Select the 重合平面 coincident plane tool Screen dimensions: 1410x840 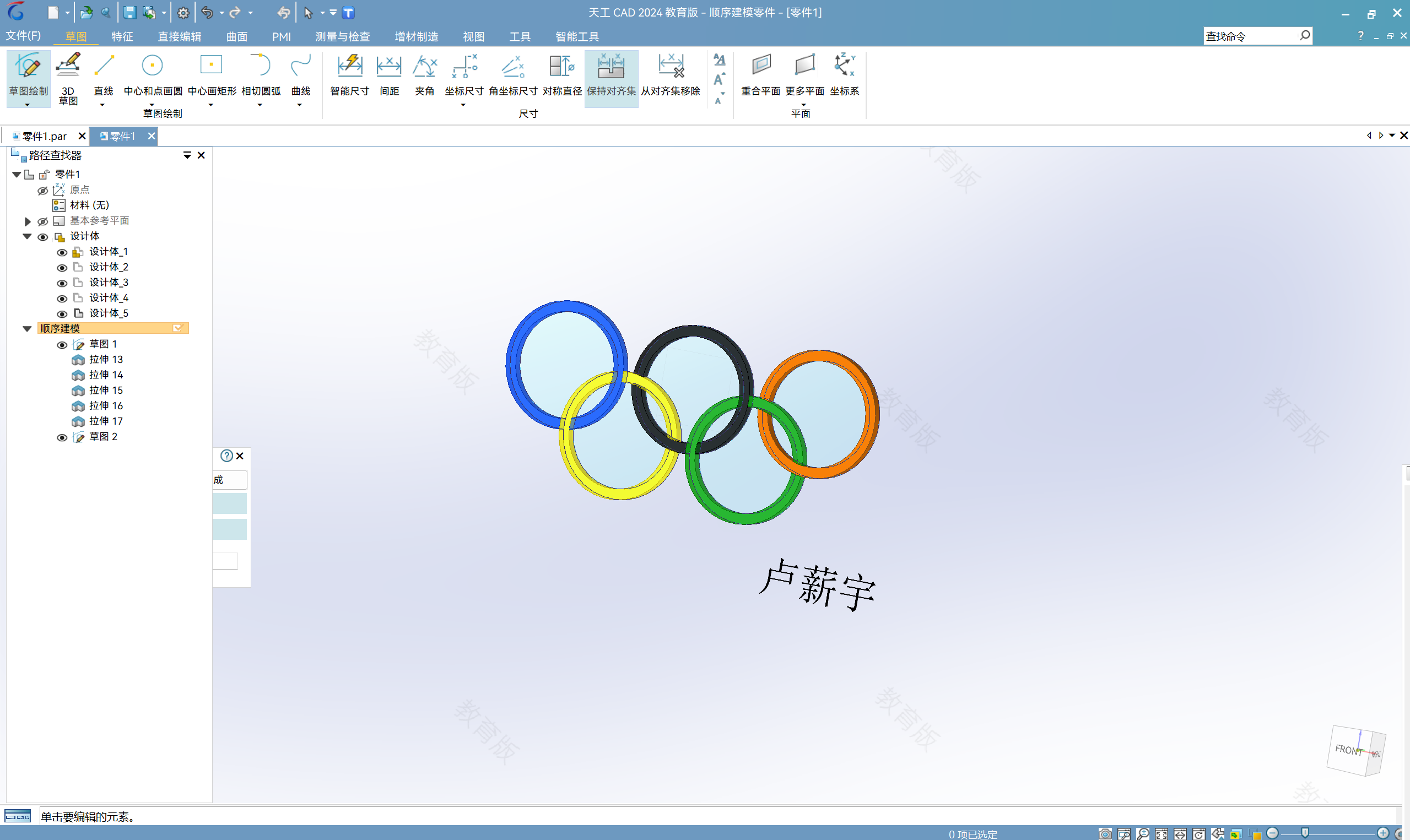(761, 76)
